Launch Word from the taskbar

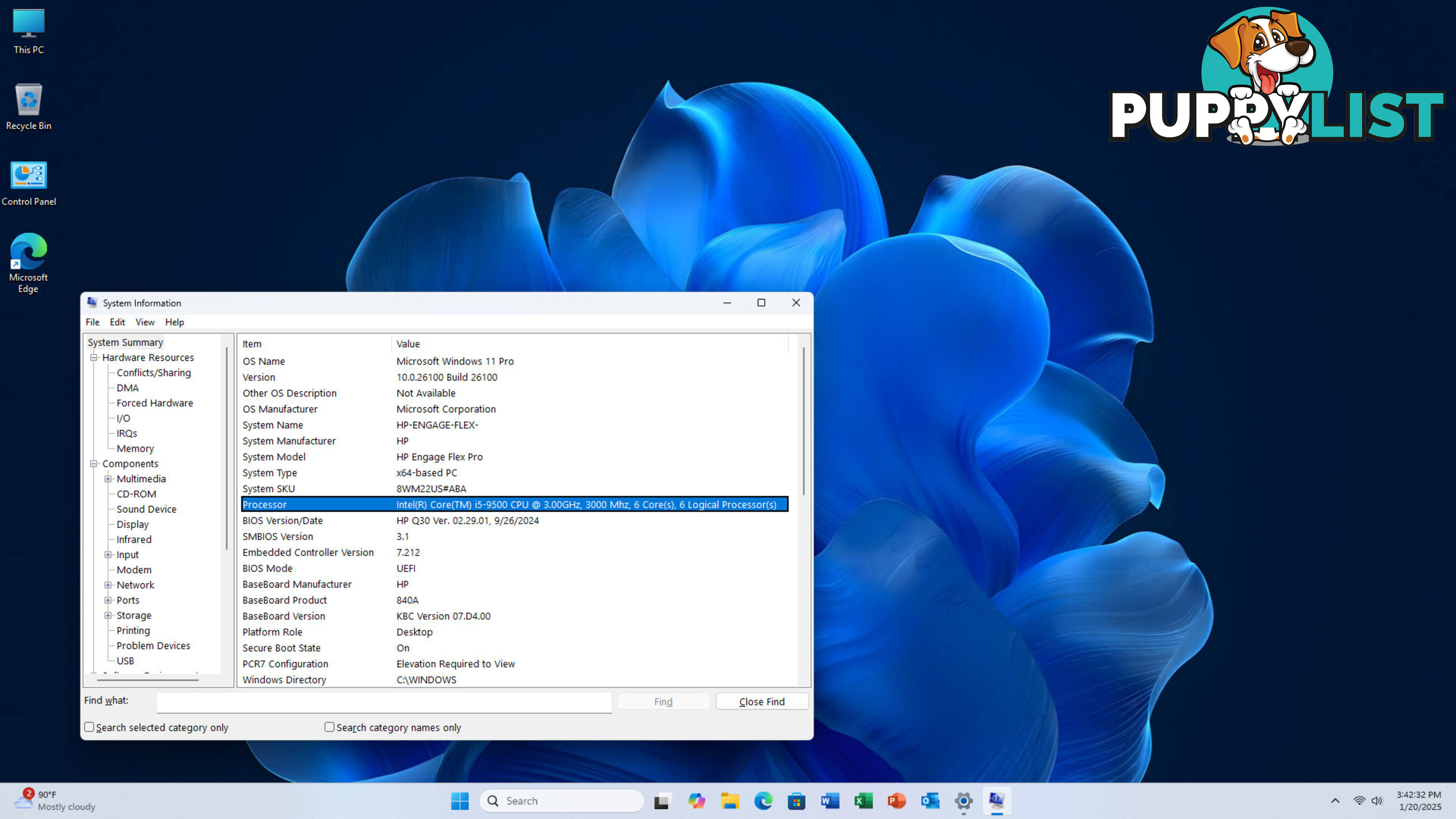[x=830, y=800]
